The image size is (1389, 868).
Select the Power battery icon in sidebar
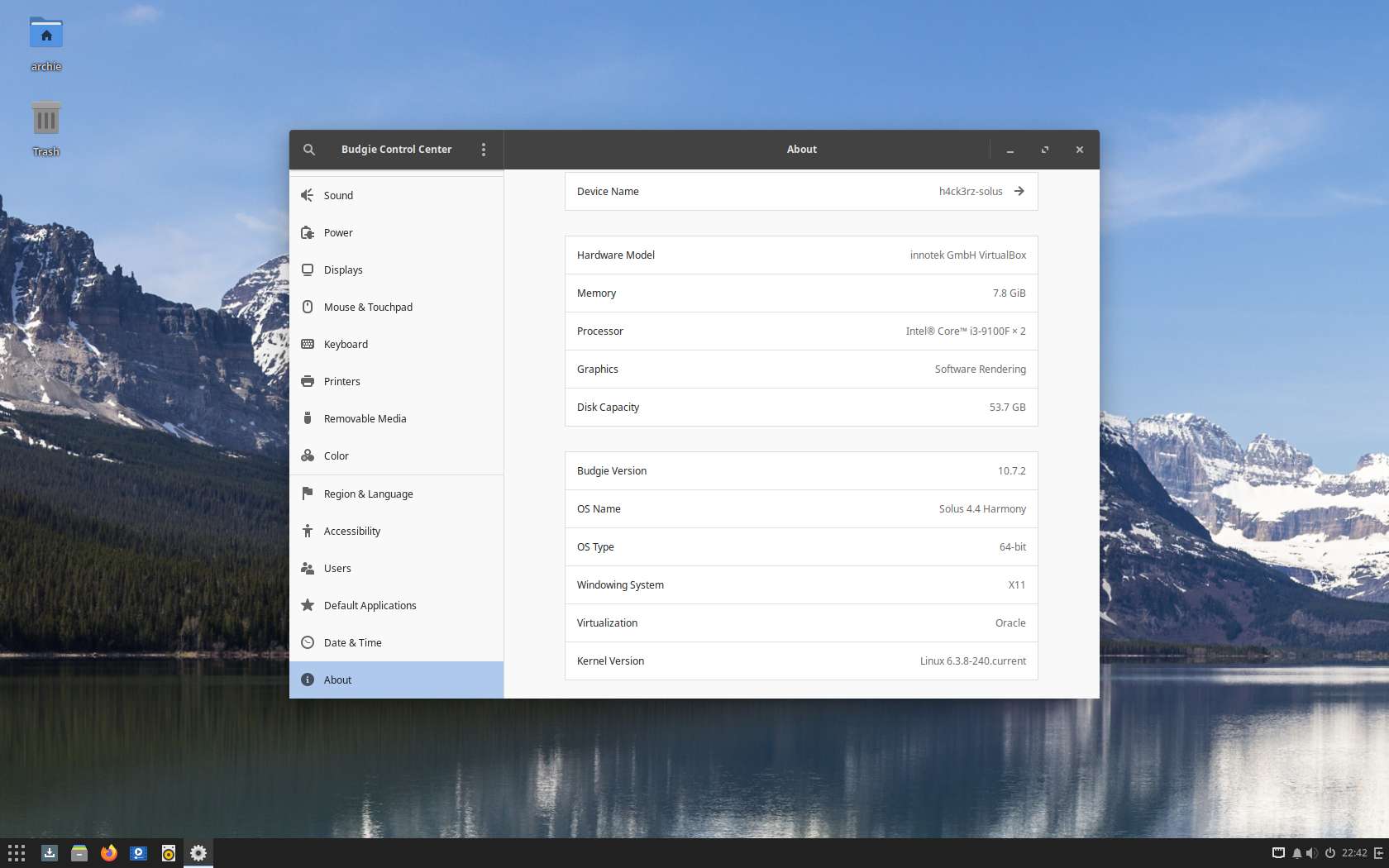(x=308, y=232)
